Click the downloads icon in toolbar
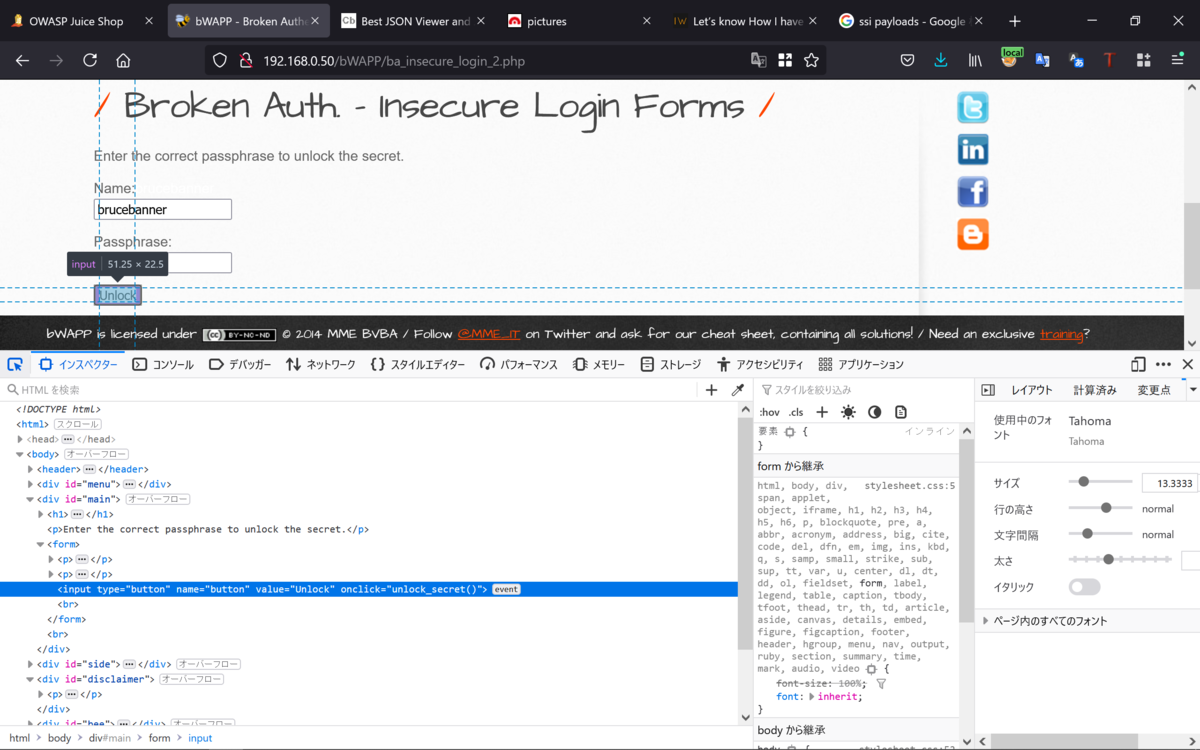The image size is (1200, 750). pyautogui.click(x=940, y=60)
